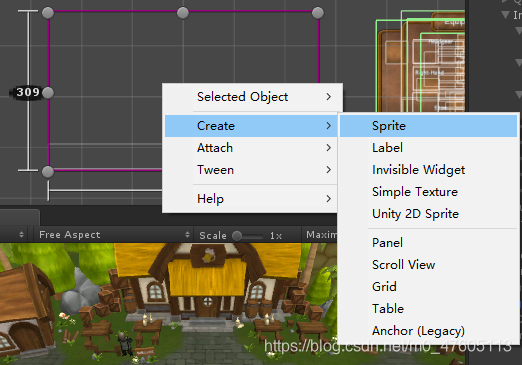This screenshot has height=365, width=522.
Task: Create a Unity 2D Sprite
Action: click(428, 214)
